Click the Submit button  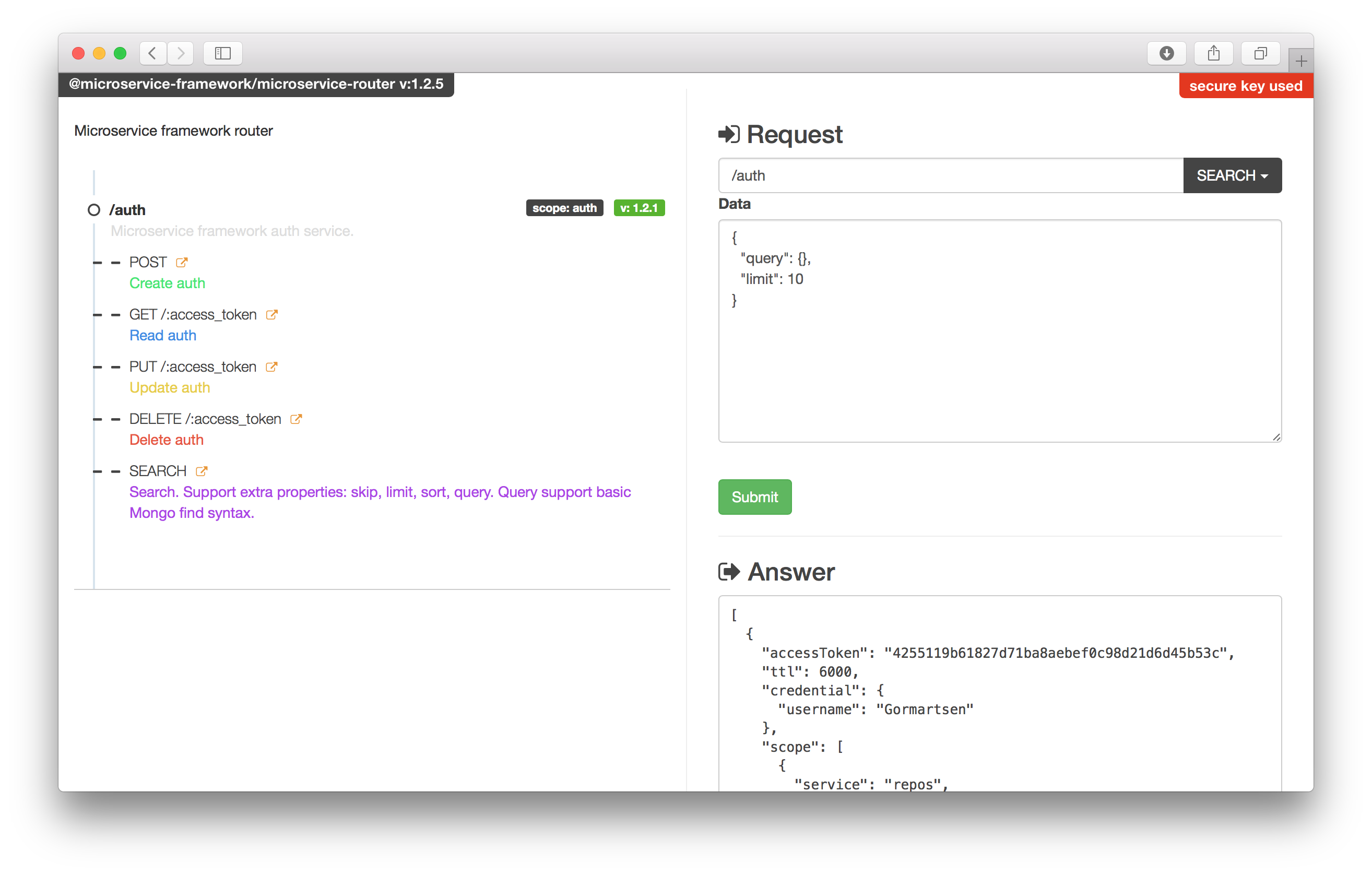click(x=754, y=496)
